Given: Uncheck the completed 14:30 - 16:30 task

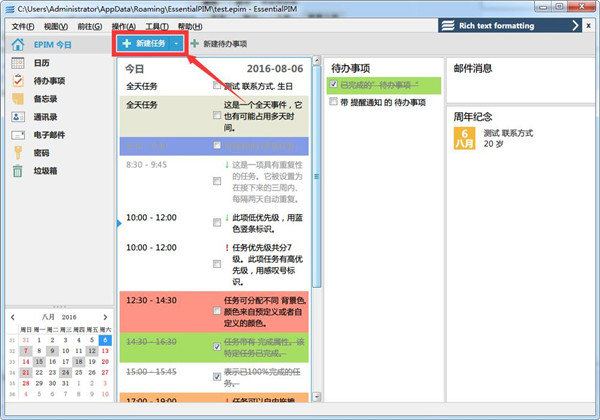Looking at the screenshot, I should 217,347.
